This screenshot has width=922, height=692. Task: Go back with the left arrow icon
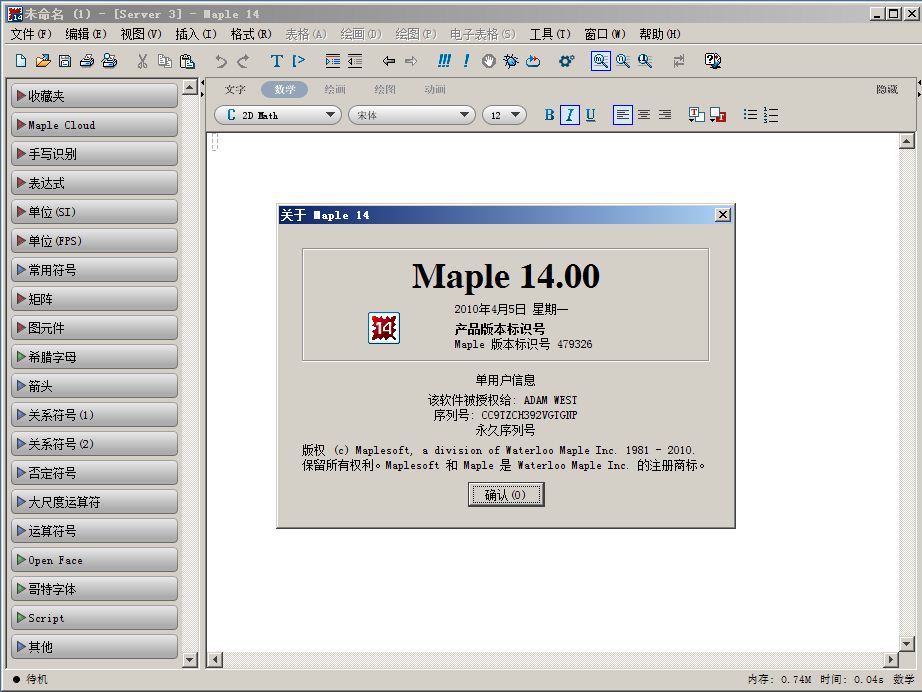pos(389,61)
